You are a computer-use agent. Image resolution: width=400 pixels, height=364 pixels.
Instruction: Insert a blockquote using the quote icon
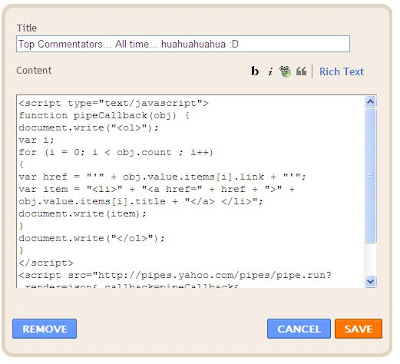pos(301,71)
